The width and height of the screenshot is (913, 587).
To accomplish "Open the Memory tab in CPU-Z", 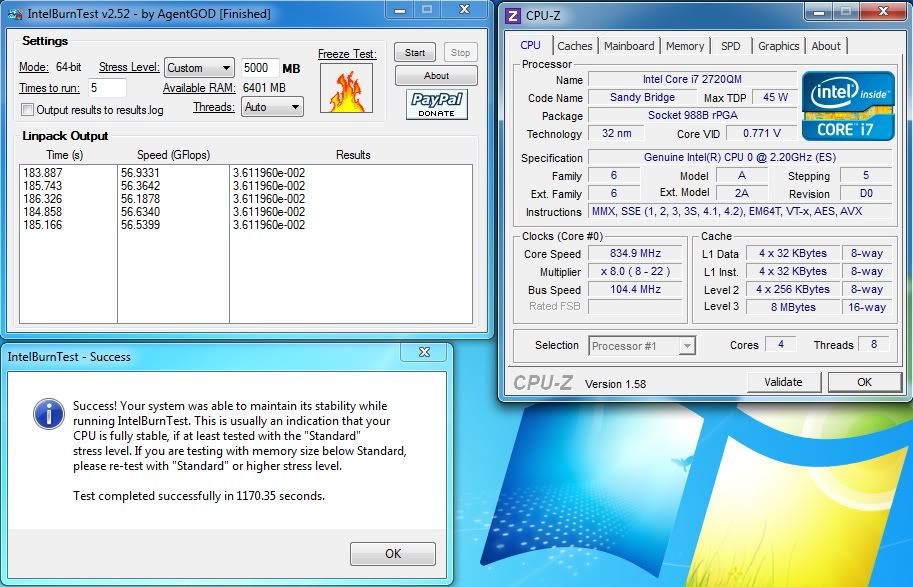I will [685, 46].
